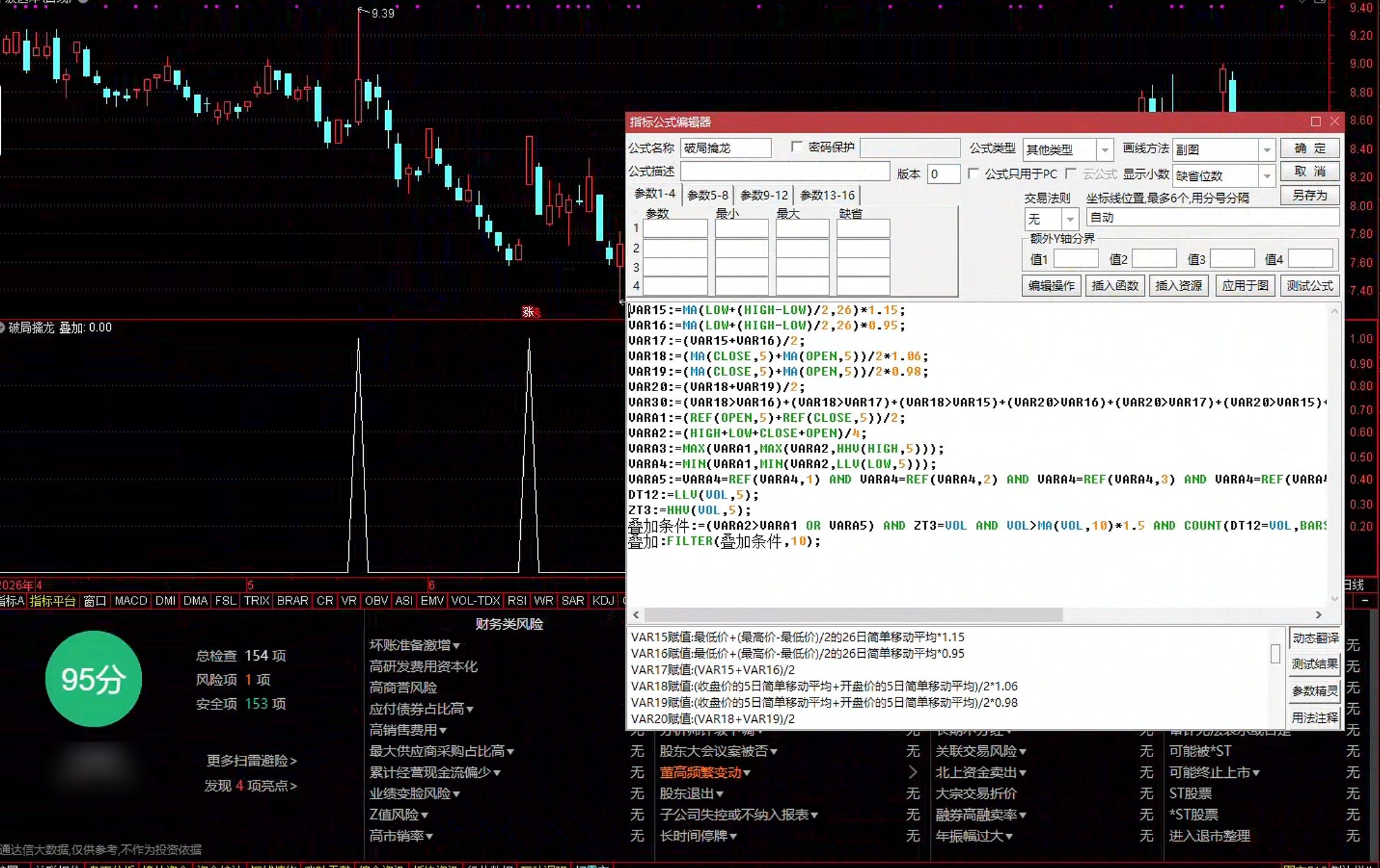Open 更多扫雷避险 link
This screenshot has width=1380, height=868.
pyautogui.click(x=251, y=761)
